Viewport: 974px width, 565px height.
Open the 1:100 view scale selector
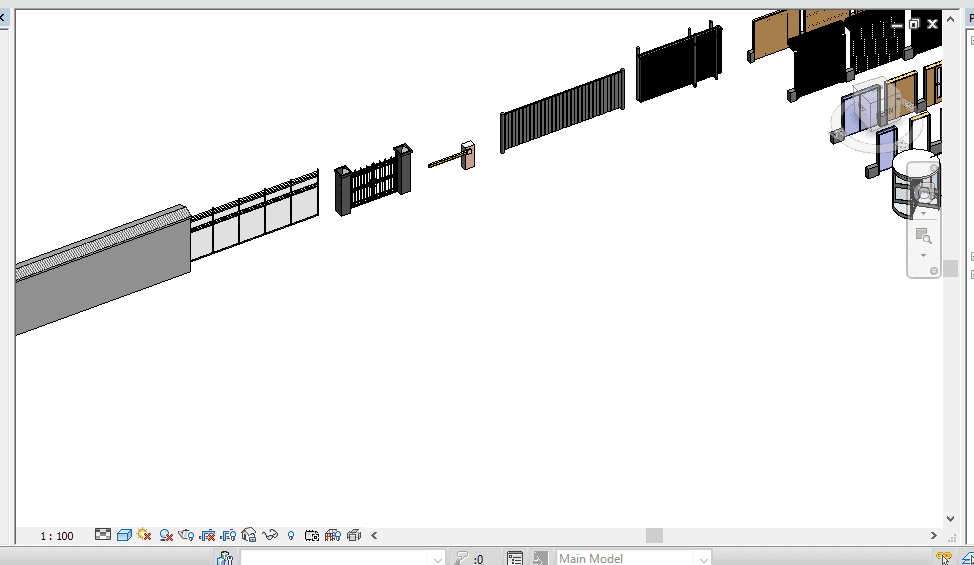[57, 536]
